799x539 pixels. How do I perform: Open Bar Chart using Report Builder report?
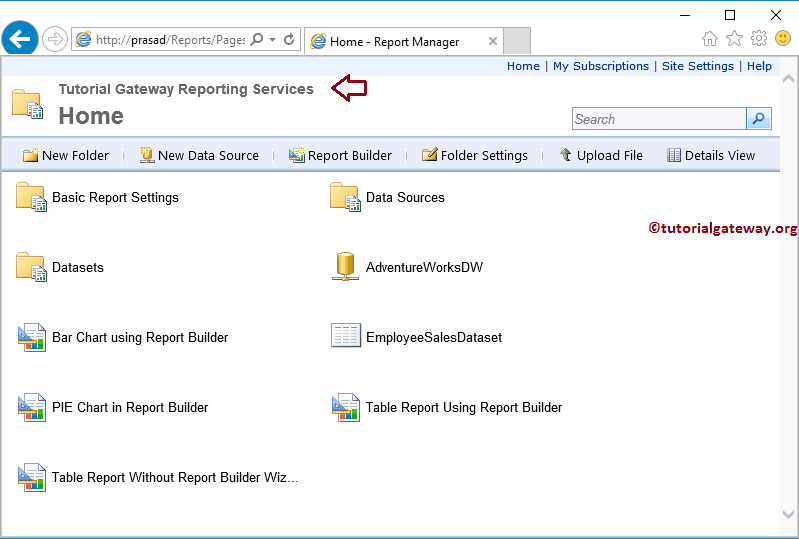pos(140,338)
